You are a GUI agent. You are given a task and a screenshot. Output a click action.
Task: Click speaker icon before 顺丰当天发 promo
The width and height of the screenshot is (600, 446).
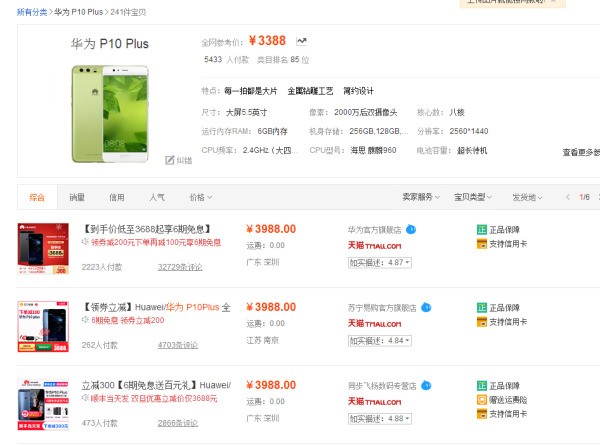[x=85, y=398]
